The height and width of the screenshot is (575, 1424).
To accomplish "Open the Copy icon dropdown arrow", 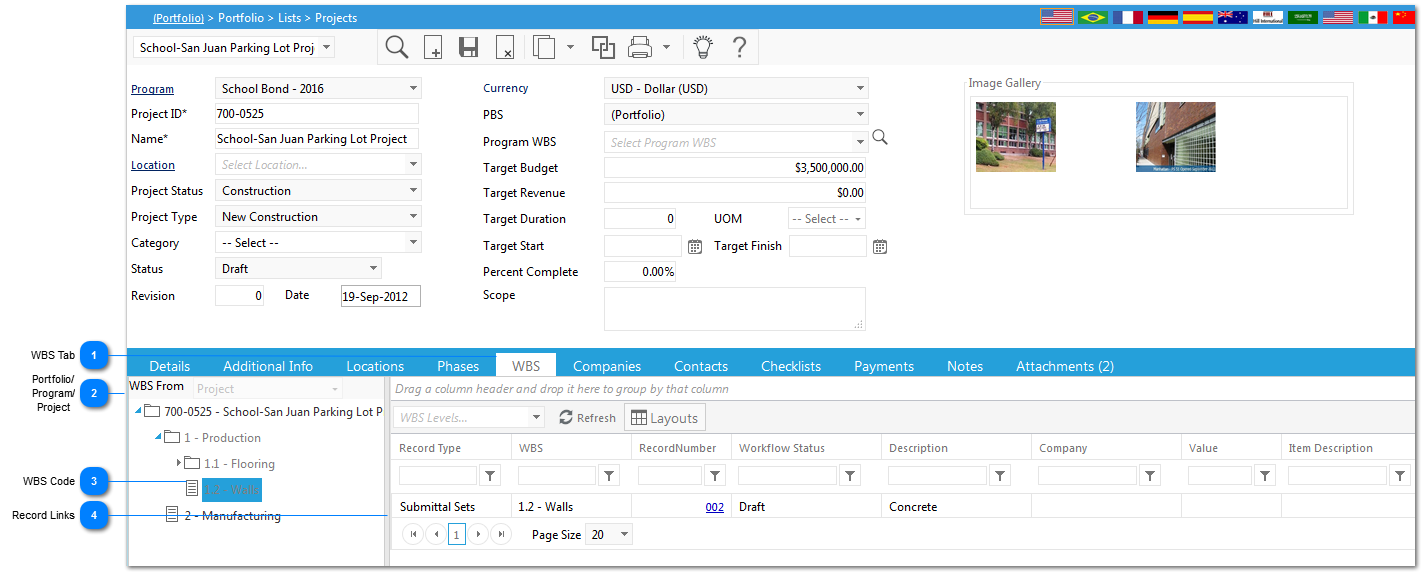I will 570,47.
